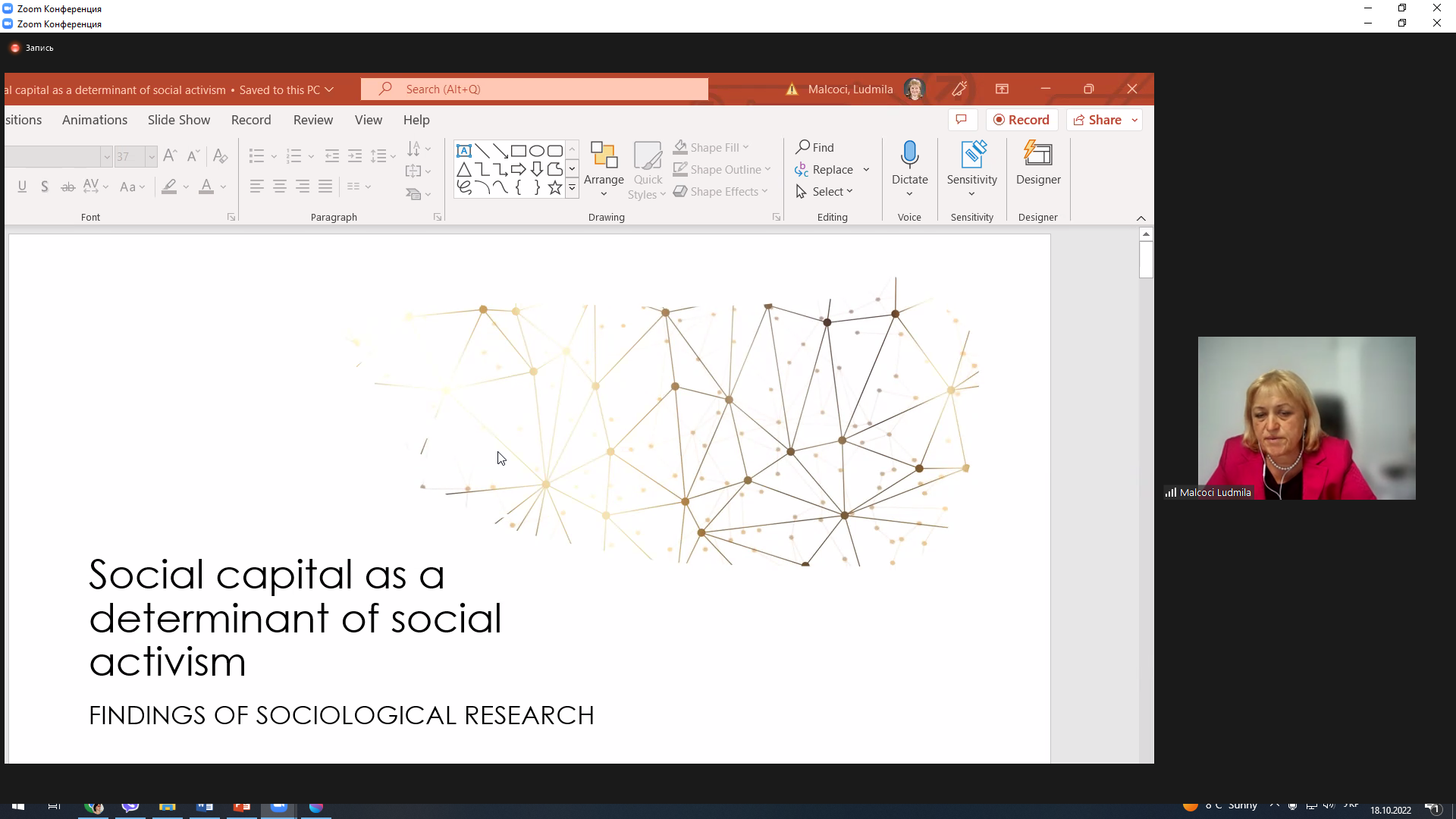Open Malcoci Ludmila account picture
The height and width of the screenshot is (819, 1456).
click(915, 89)
